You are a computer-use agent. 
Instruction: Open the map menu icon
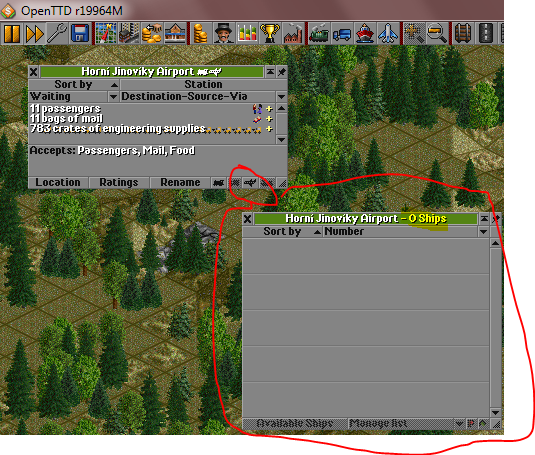point(106,33)
